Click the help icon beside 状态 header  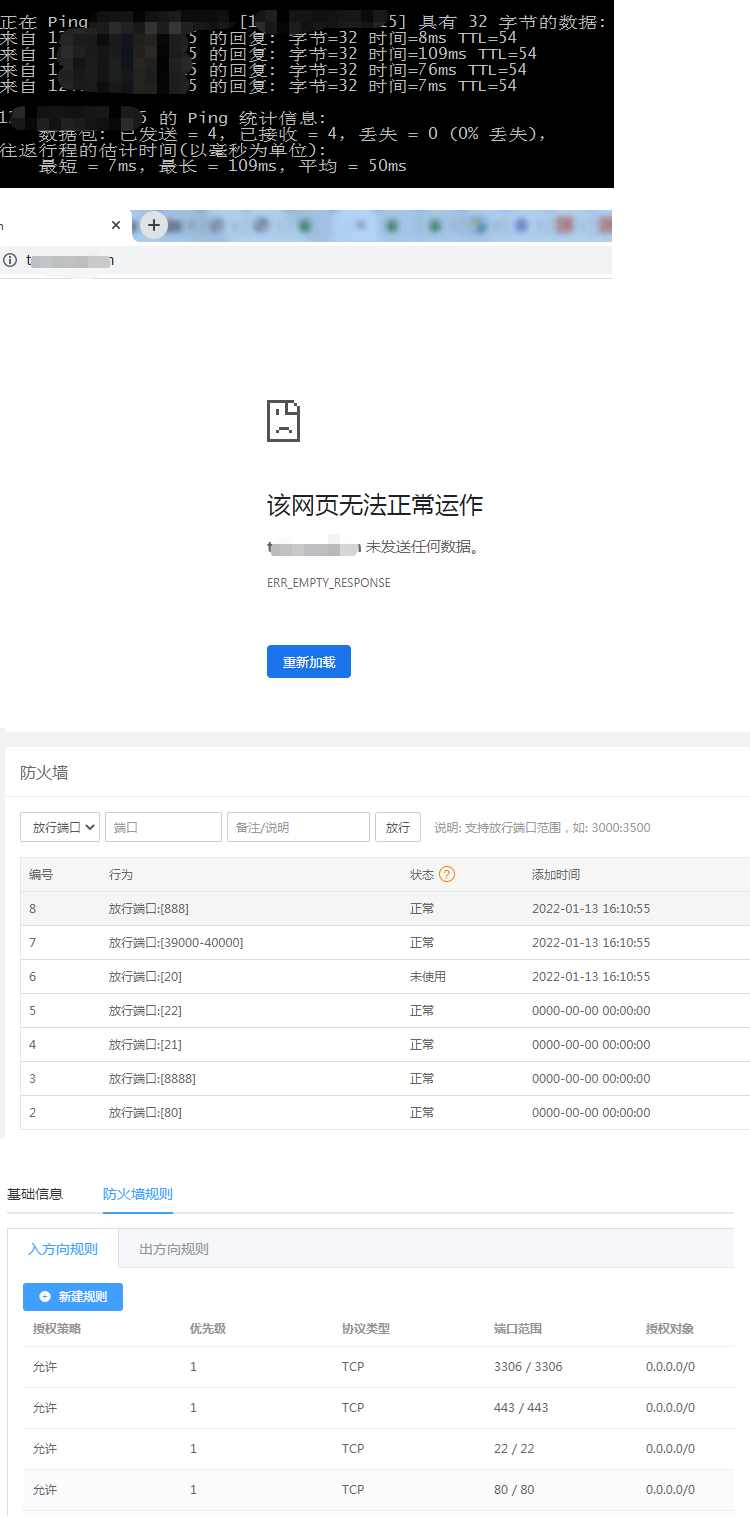tap(447, 874)
